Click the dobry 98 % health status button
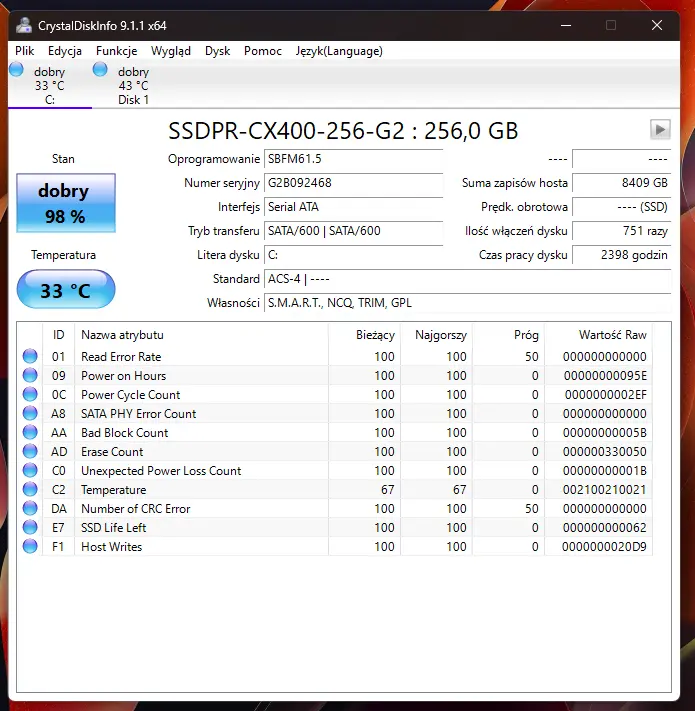695x711 pixels. (x=66, y=203)
